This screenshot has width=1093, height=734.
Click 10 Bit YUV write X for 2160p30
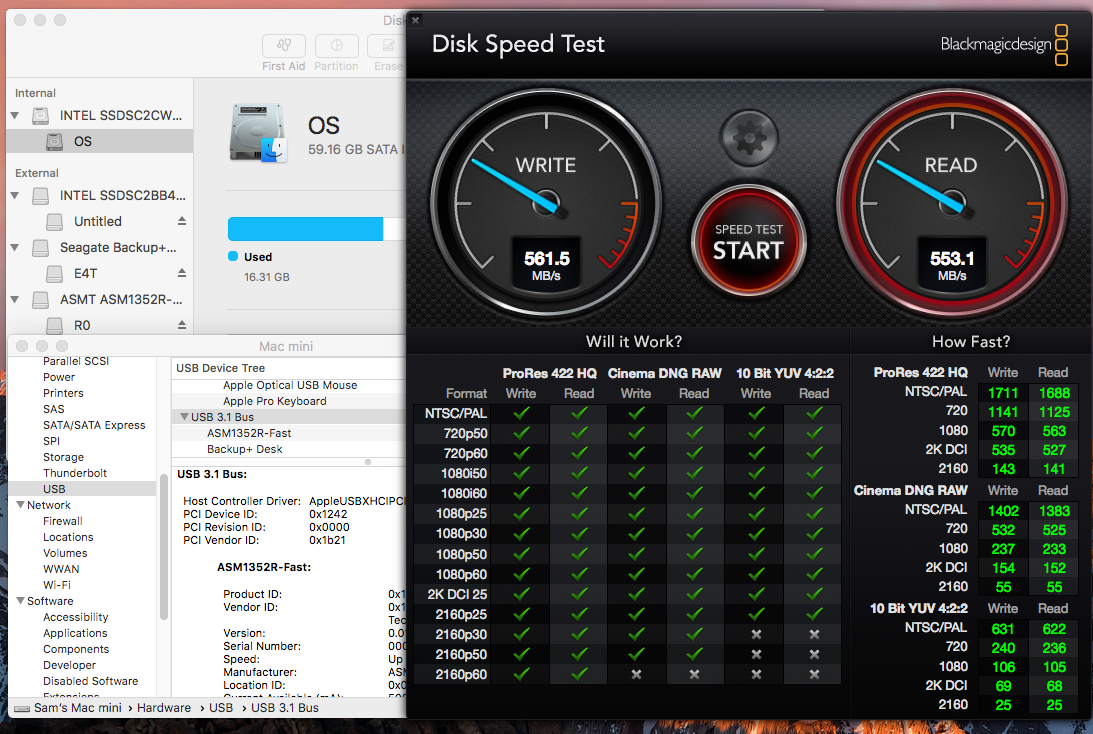coord(756,634)
